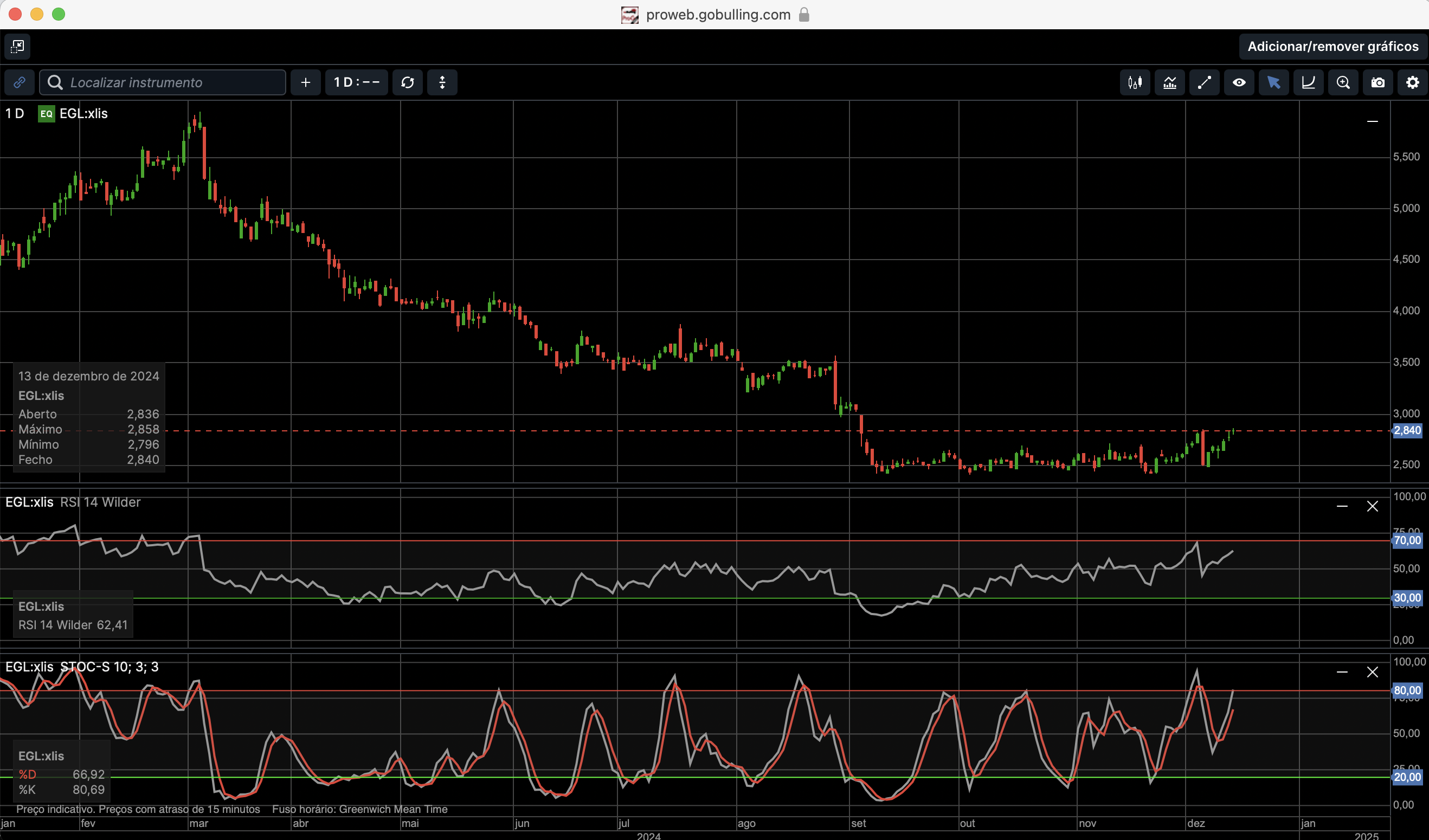Click the Localizar instrumento search field
This screenshot has height=840, width=1429.
tap(170, 83)
